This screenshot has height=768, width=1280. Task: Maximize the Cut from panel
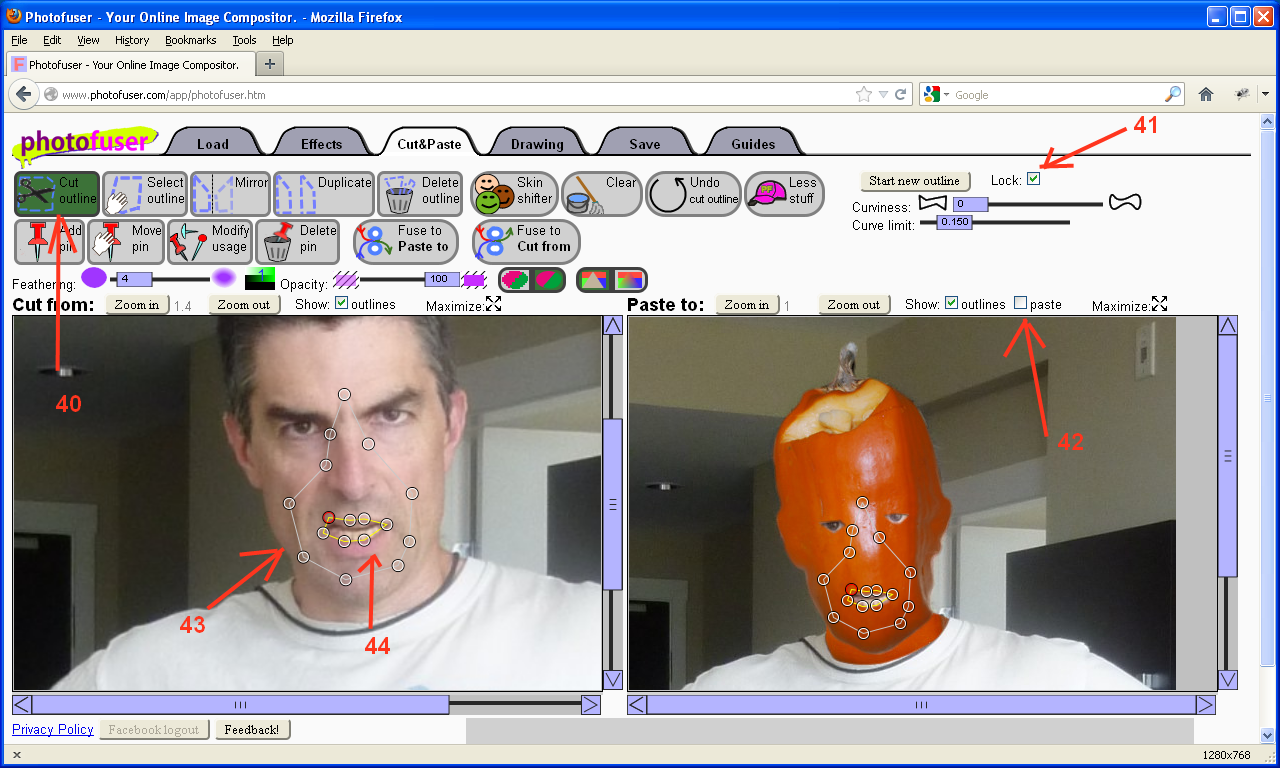(494, 304)
